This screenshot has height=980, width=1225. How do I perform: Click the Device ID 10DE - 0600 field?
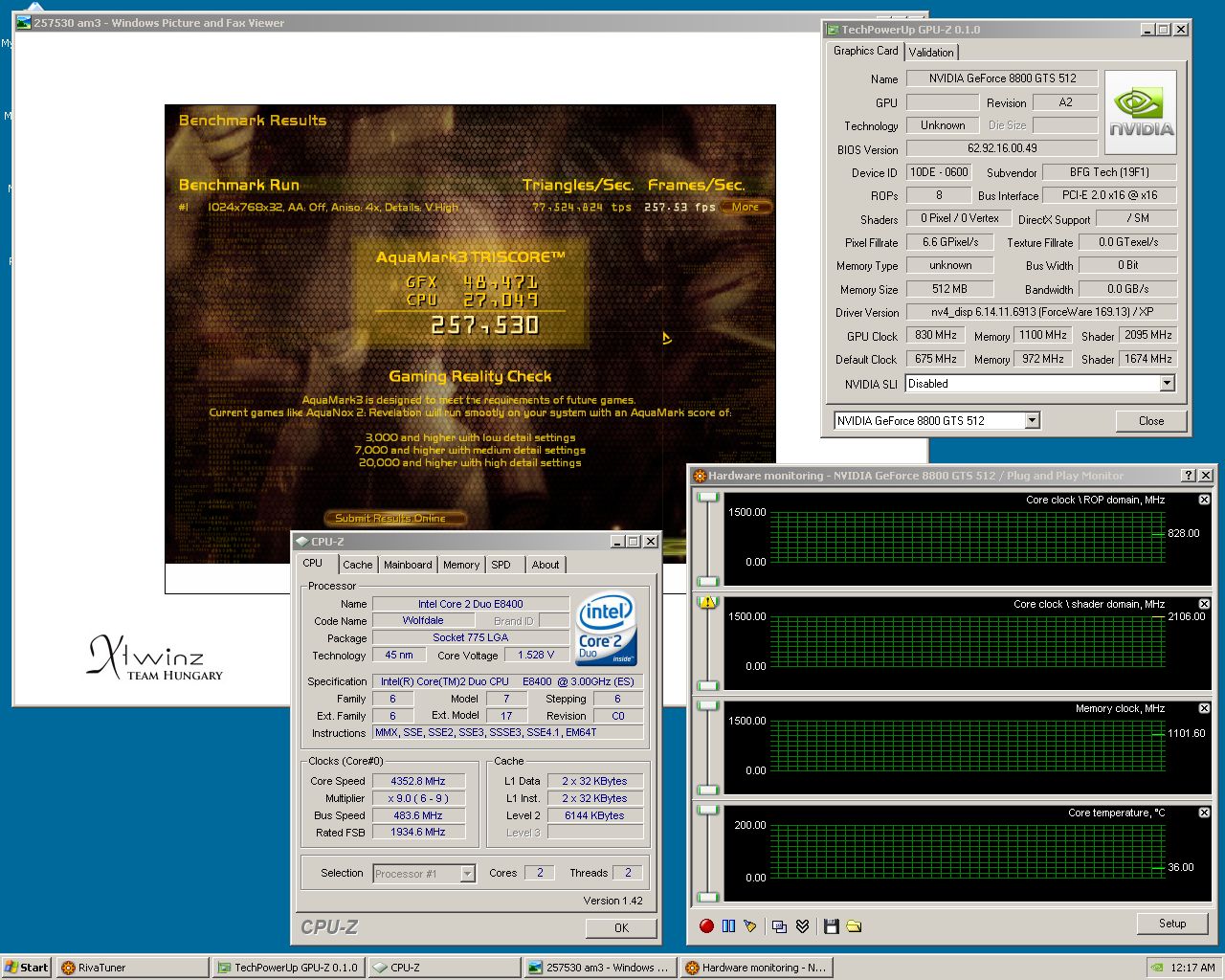coord(939,172)
